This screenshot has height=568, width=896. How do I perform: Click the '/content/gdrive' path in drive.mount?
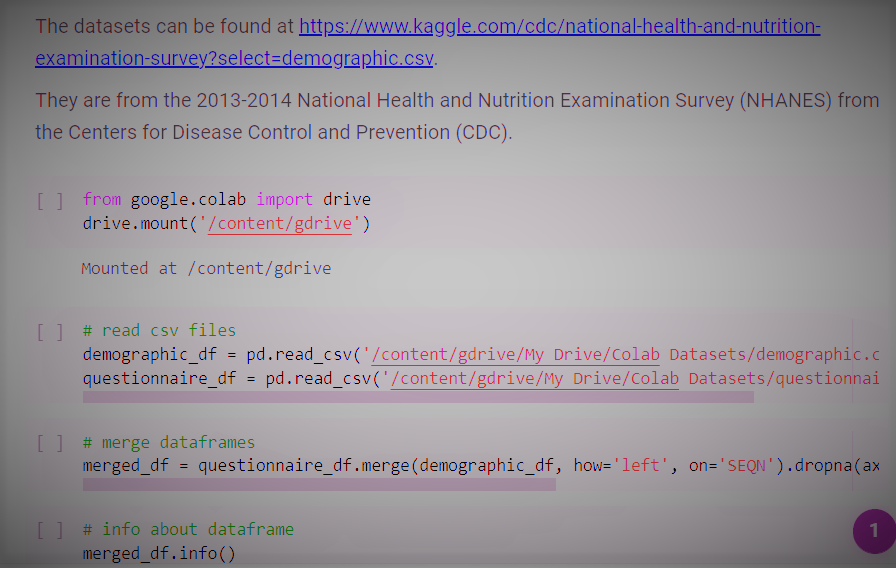tap(280, 224)
